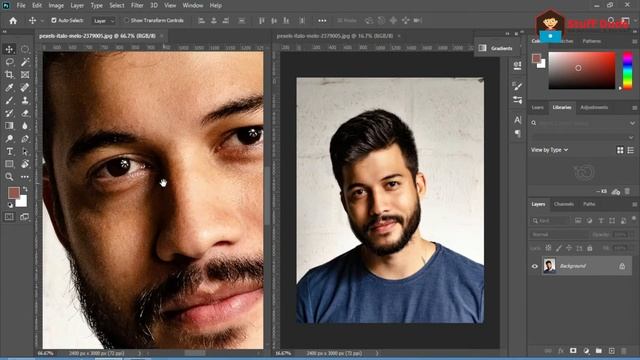The width and height of the screenshot is (640, 360).
Task: Expand the View by Type dropdown
Action: [549, 150]
